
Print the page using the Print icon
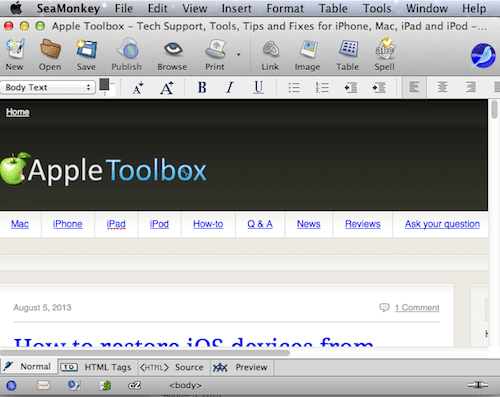point(216,49)
